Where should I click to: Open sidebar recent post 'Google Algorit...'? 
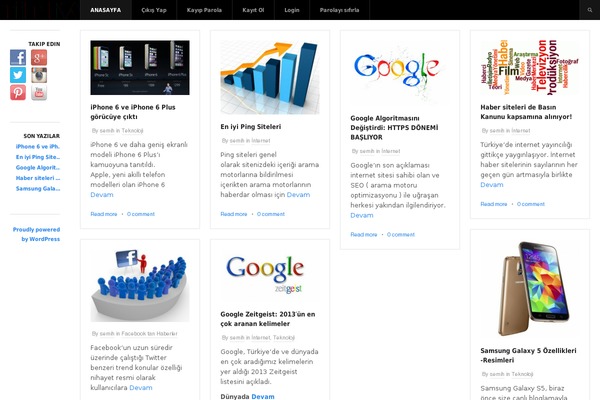pyautogui.click(x=38, y=168)
